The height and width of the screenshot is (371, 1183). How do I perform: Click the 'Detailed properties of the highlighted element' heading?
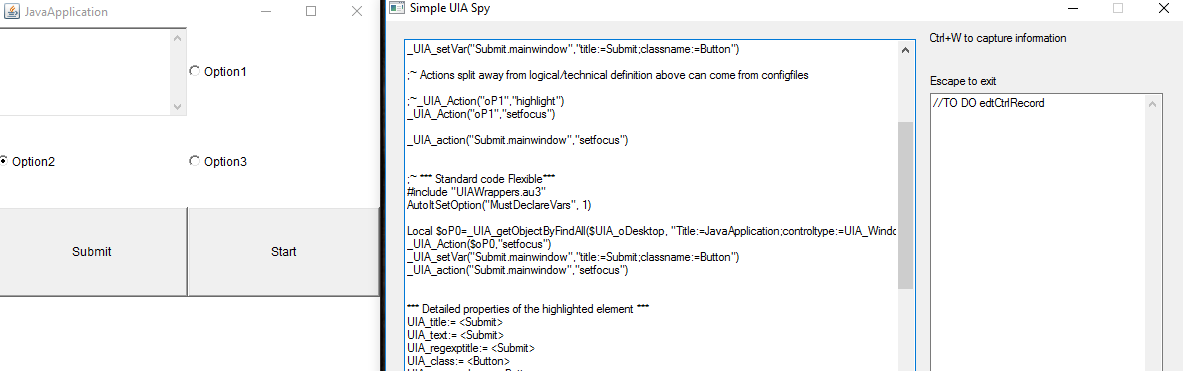click(x=527, y=309)
